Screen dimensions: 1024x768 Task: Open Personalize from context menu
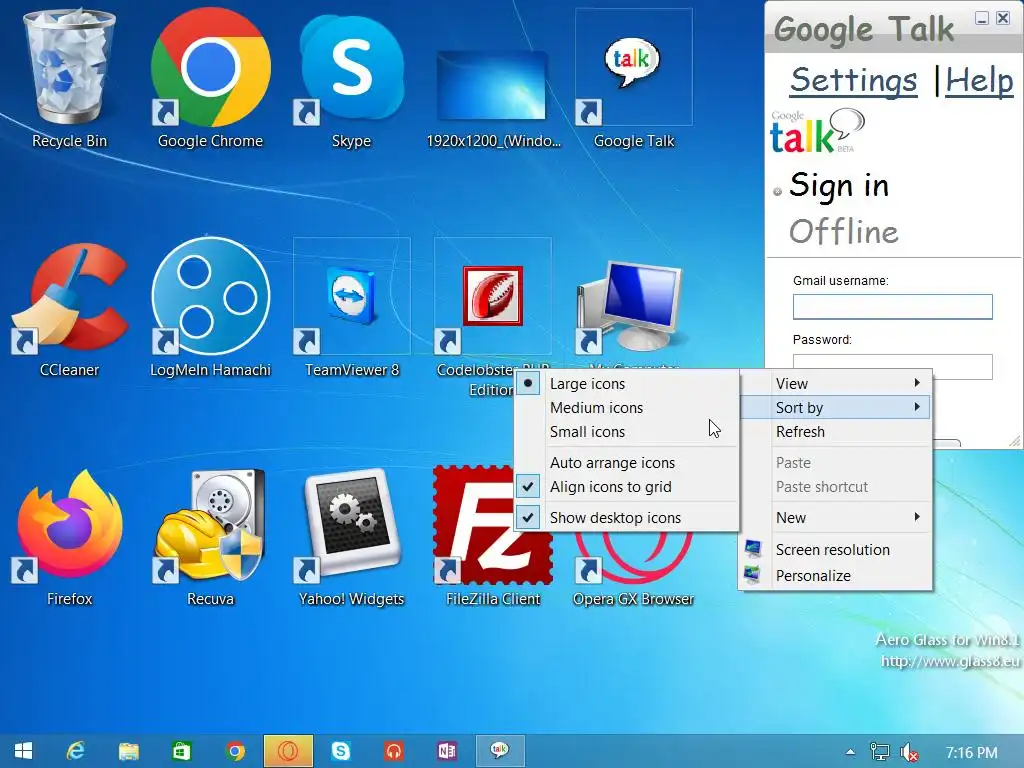[835, 575]
